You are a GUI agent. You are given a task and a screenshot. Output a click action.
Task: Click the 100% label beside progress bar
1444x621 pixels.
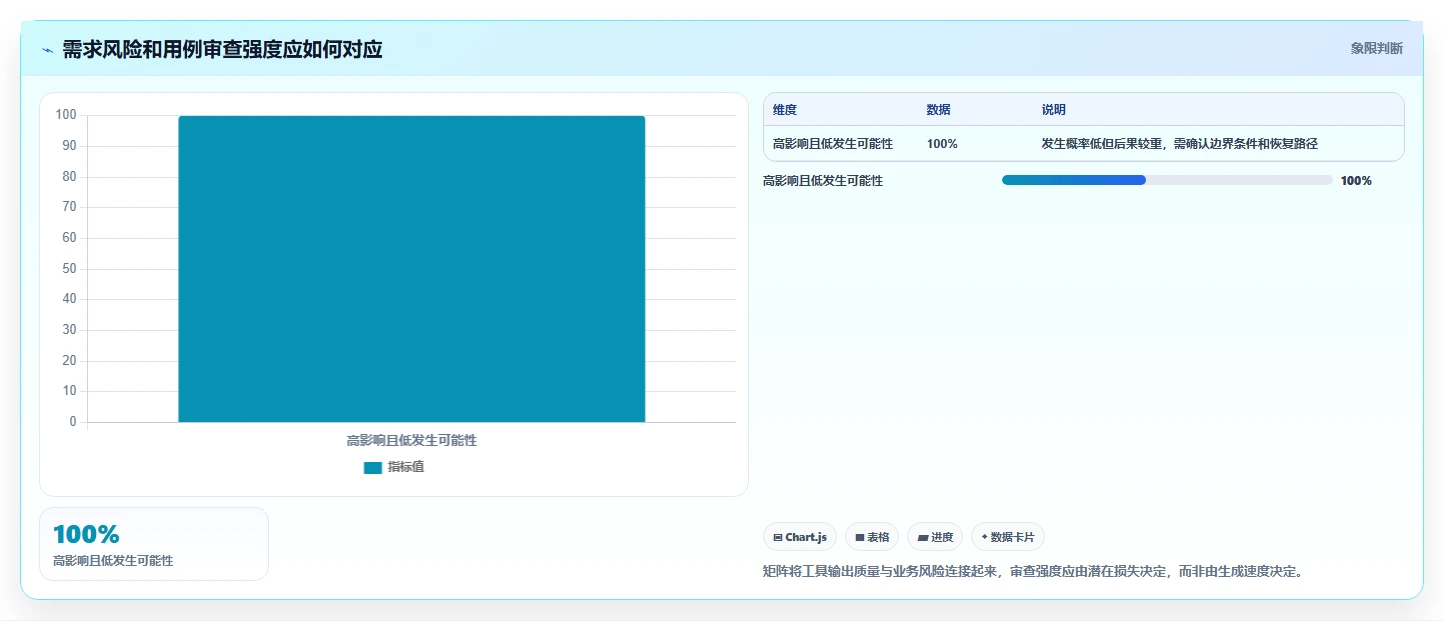(1356, 181)
